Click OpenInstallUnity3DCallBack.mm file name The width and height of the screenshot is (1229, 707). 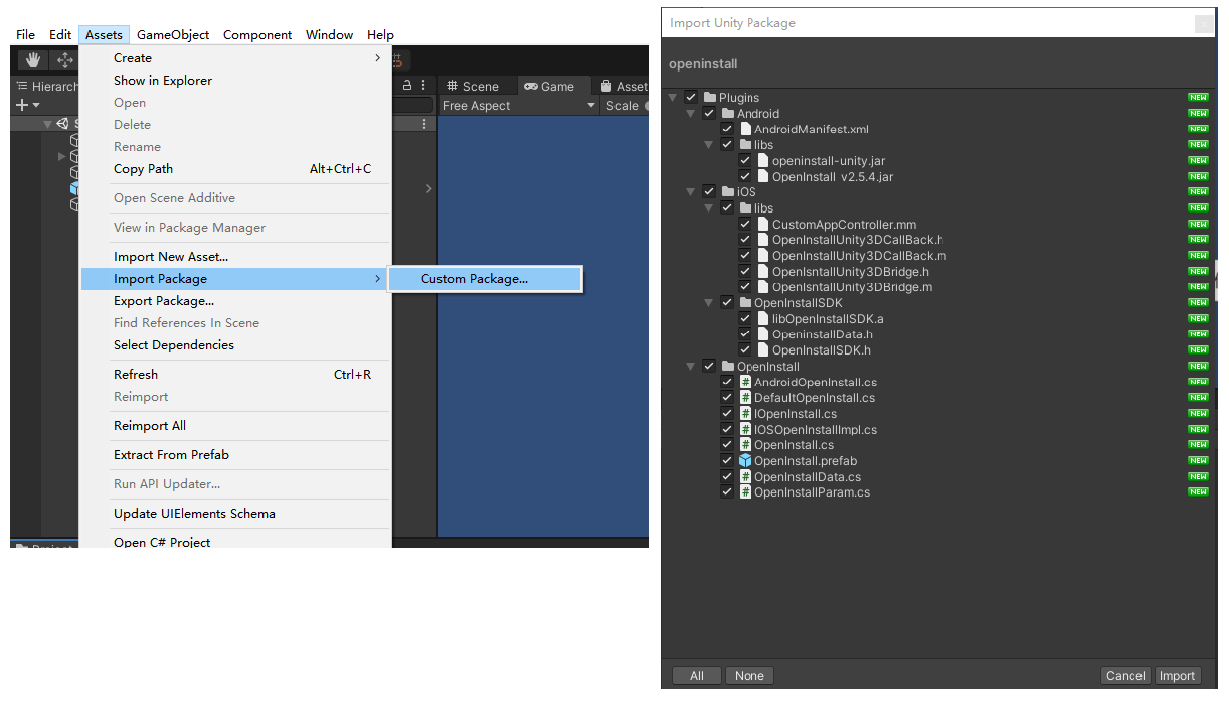click(859, 256)
